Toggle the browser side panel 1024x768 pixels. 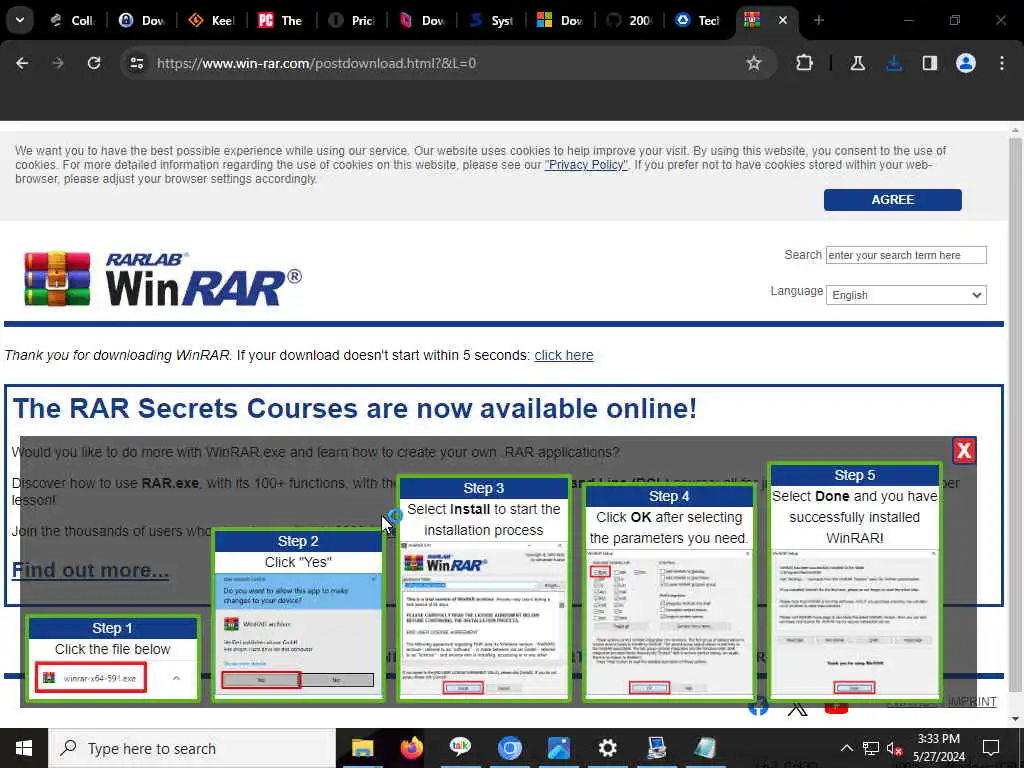point(930,63)
